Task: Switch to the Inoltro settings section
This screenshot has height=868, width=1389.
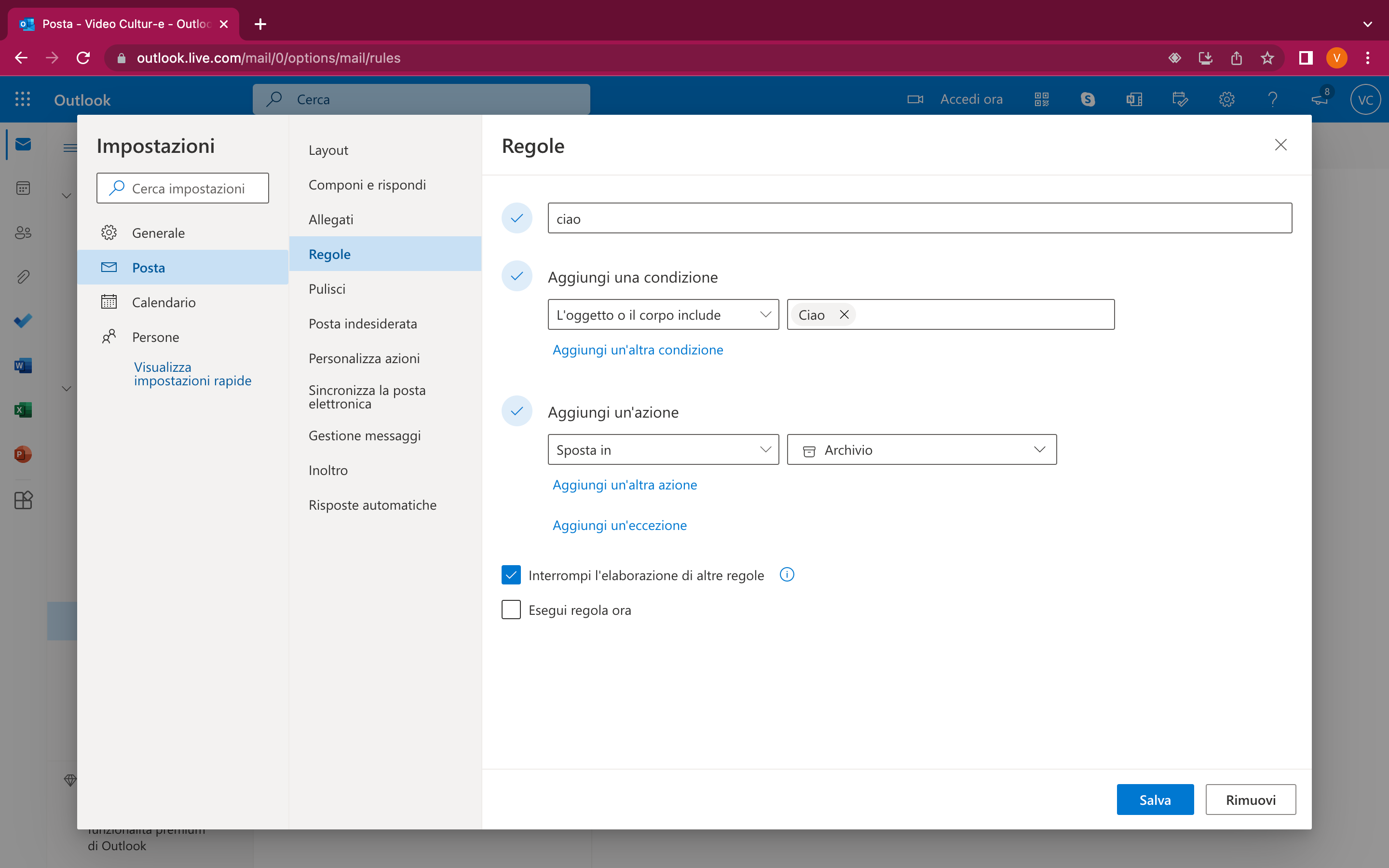Action: click(x=327, y=470)
